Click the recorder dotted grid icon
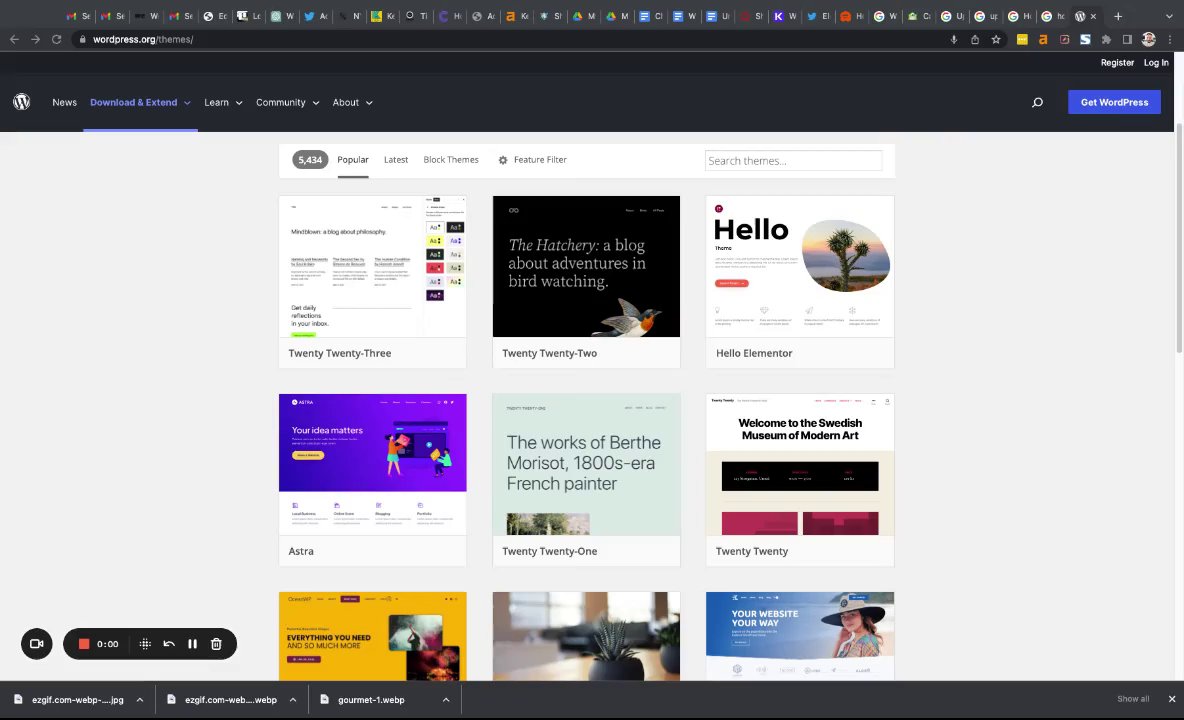Image resolution: width=1184 pixels, height=720 pixels. click(x=145, y=644)
